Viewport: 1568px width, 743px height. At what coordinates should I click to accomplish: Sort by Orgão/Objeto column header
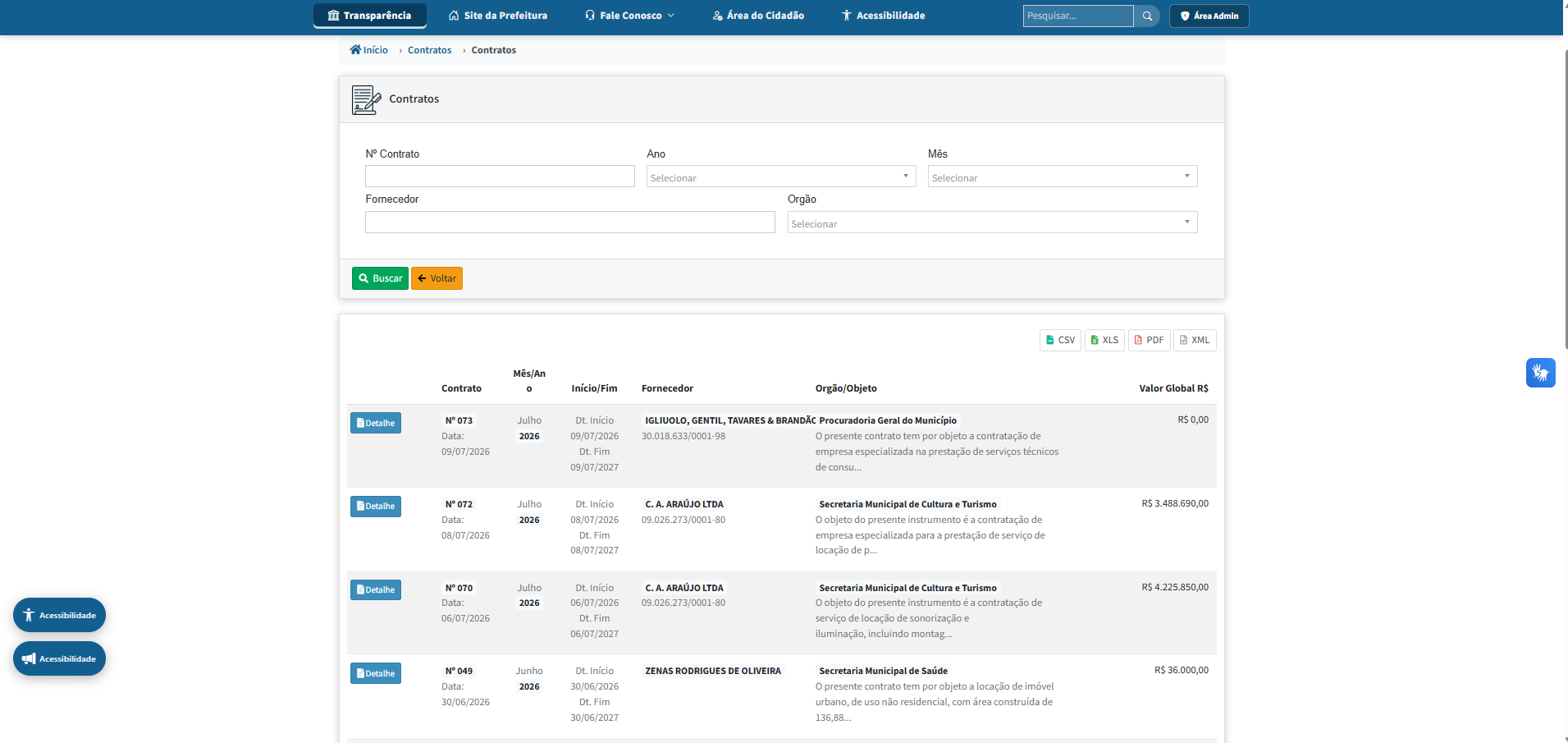846,388
